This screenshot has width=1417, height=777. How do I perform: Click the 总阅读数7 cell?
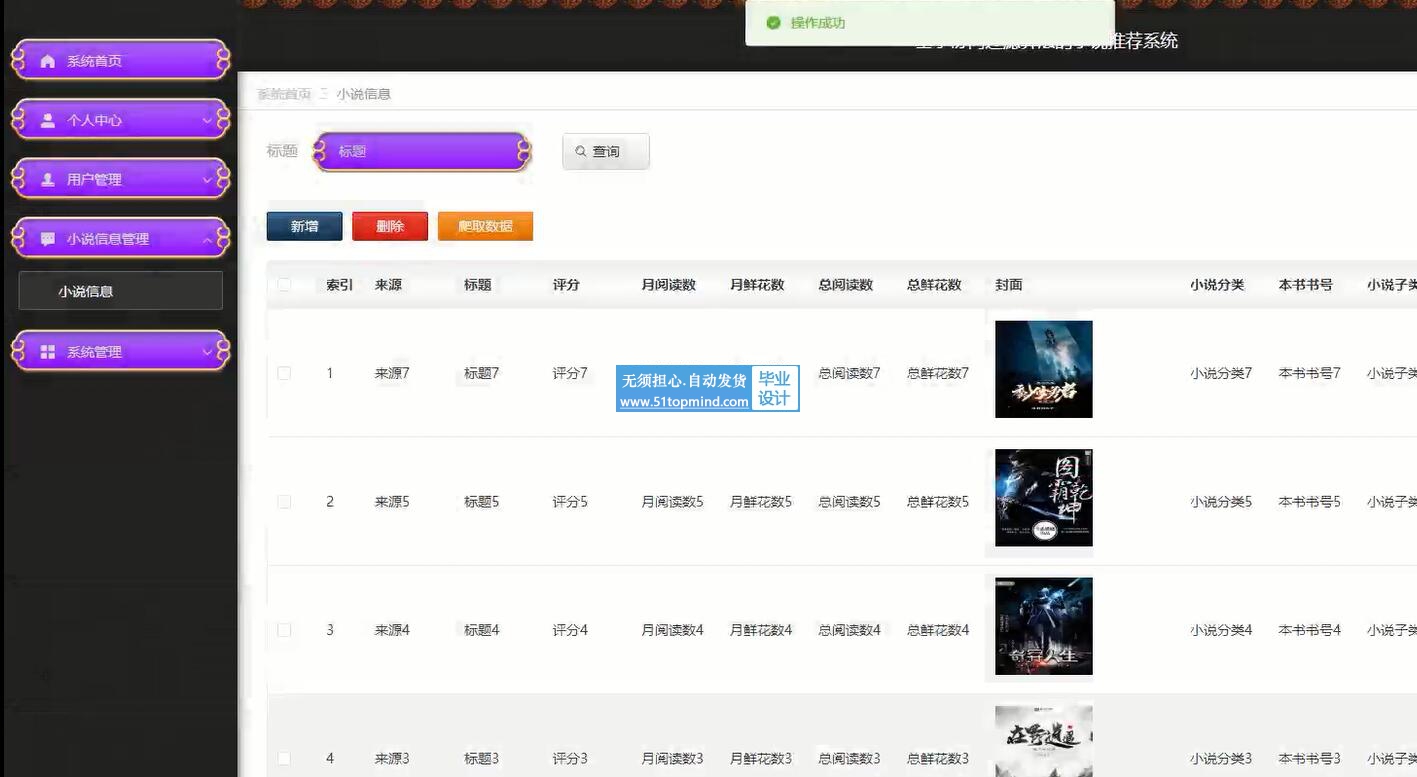coord(849,373)
